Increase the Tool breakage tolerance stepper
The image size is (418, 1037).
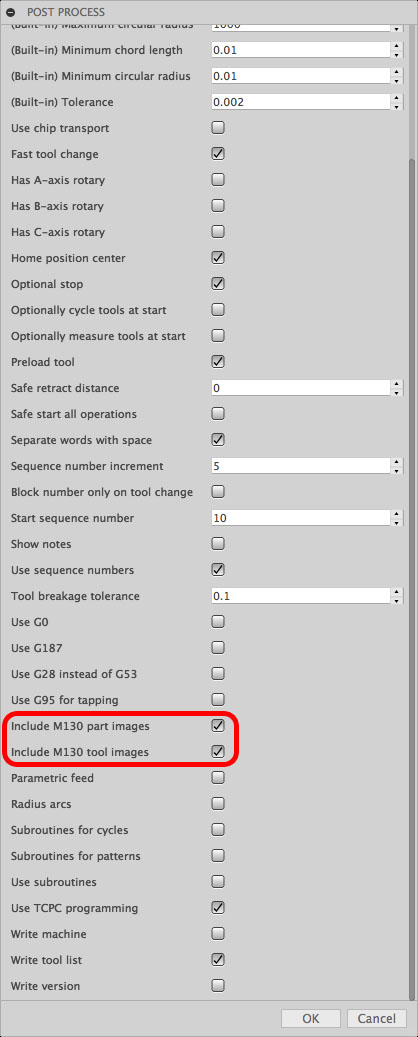396,591
